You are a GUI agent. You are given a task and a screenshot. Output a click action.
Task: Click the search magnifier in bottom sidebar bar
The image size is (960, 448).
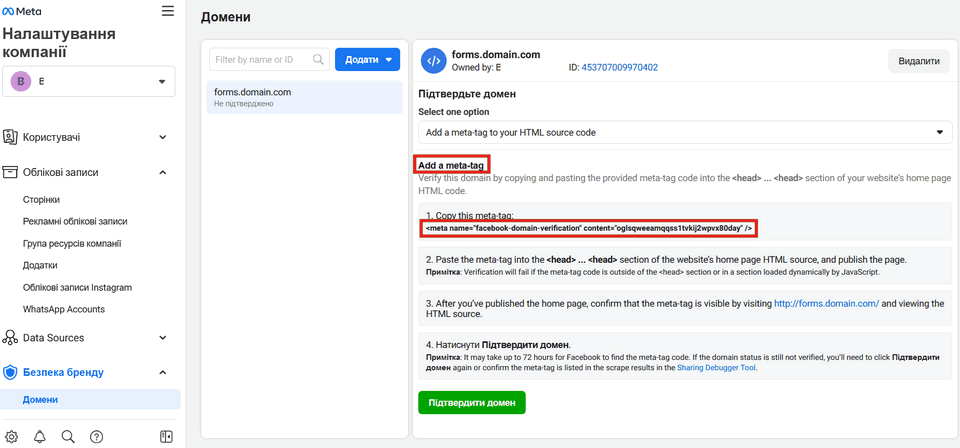tap(68, 437)
